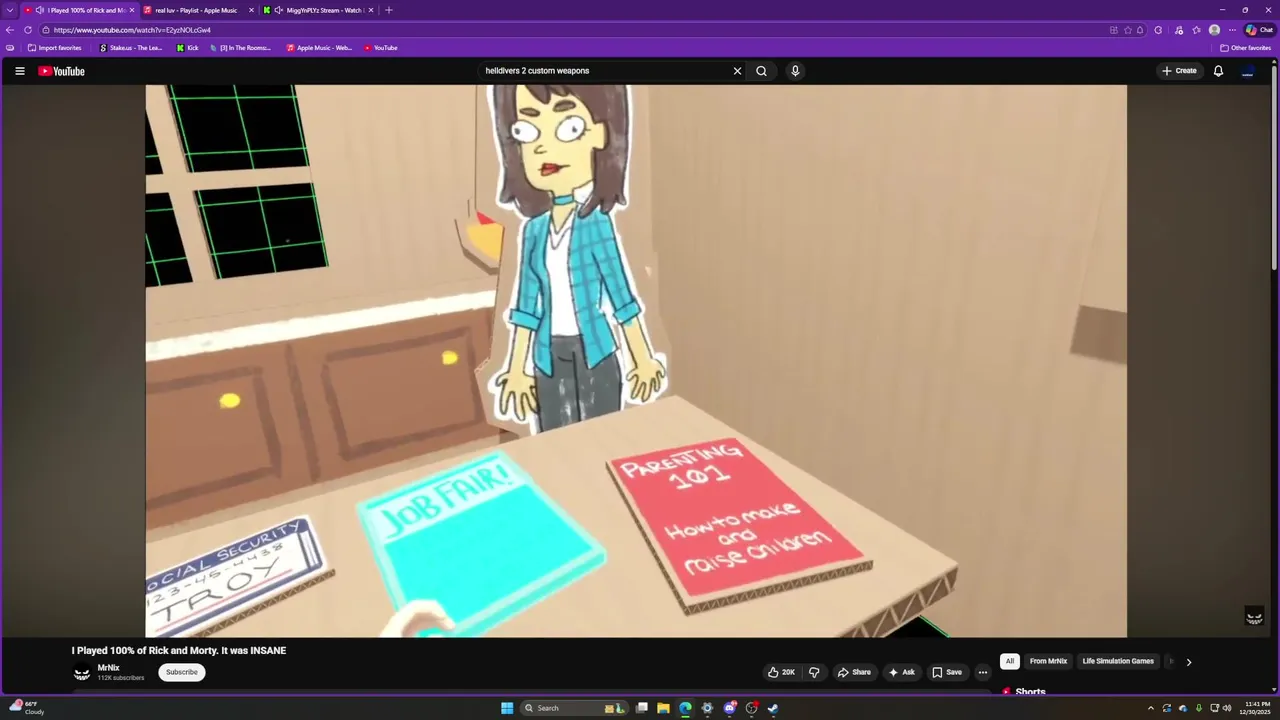Open the Kick bookmark
The width and height of the screenshot is (1280, 720).
[188, 48]
